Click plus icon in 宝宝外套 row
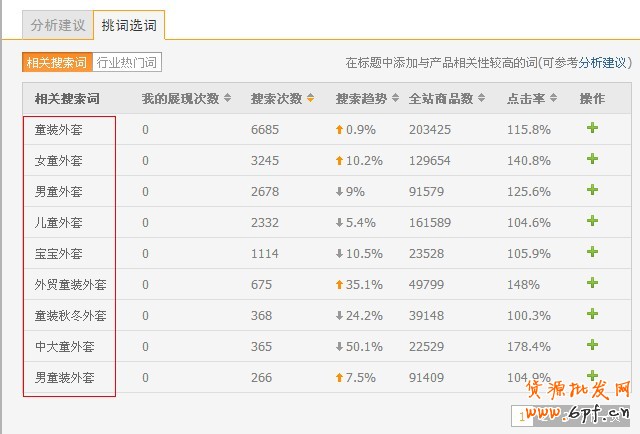Viewport: 640px width, 434px height. click(x=592, y=252)
